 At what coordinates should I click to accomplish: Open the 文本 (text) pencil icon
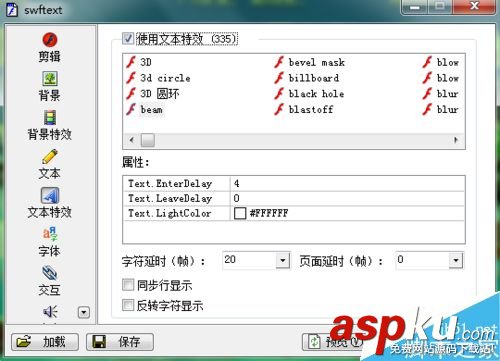50,157
